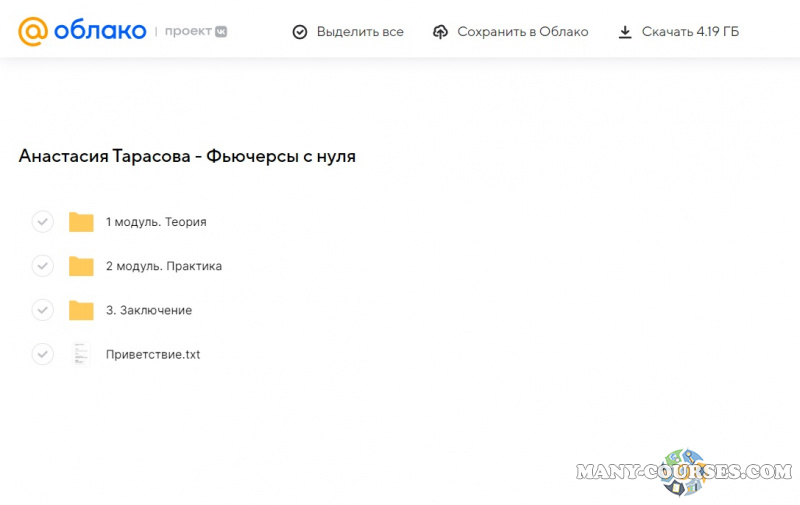800x505 pixels.
Task: Select the checkbox next to 3. Заключение
Action: pyautogui.click(x=42, y=310)
